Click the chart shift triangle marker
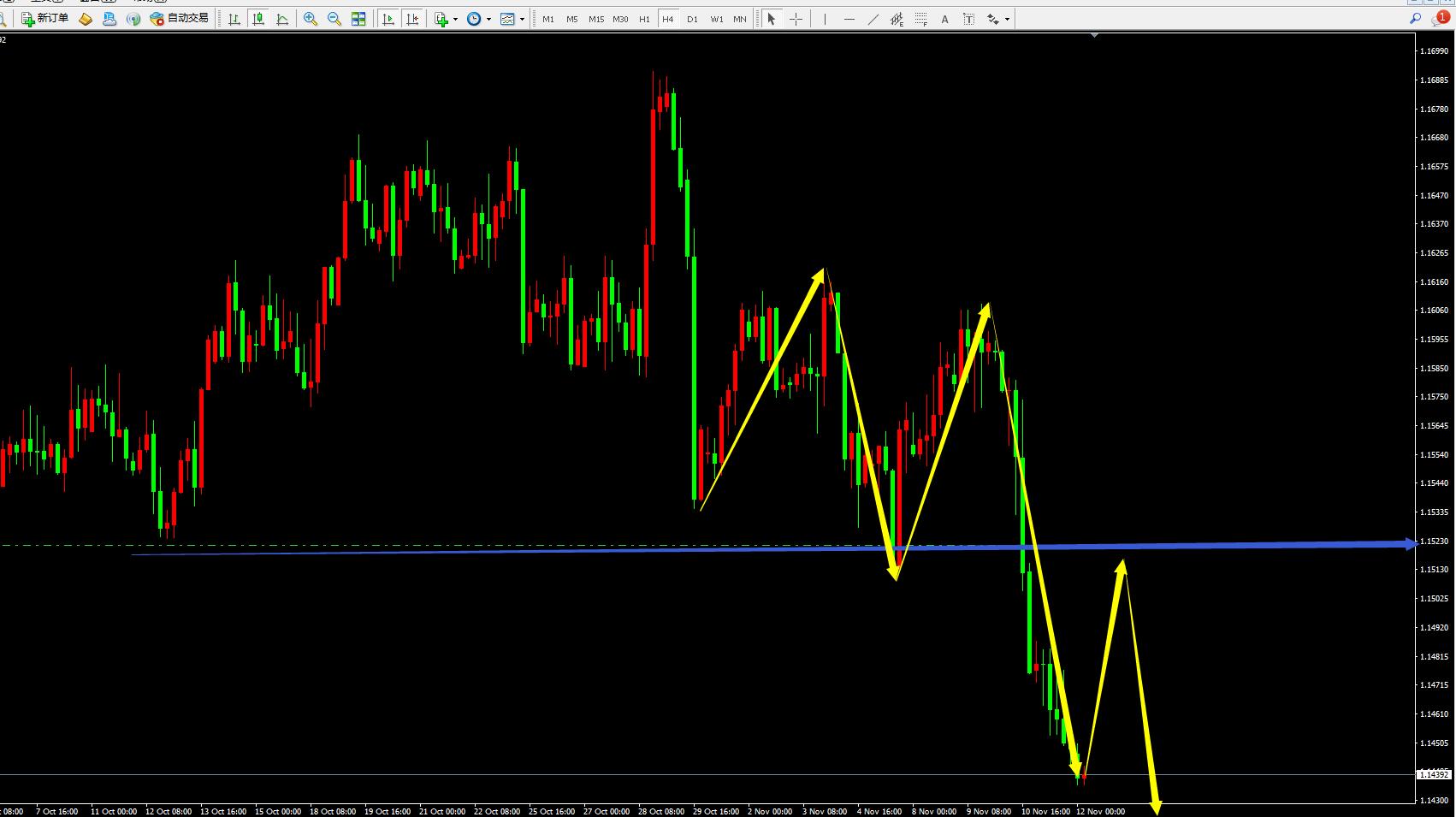This screenshot has height=817, width=1456. point(1094,36)
